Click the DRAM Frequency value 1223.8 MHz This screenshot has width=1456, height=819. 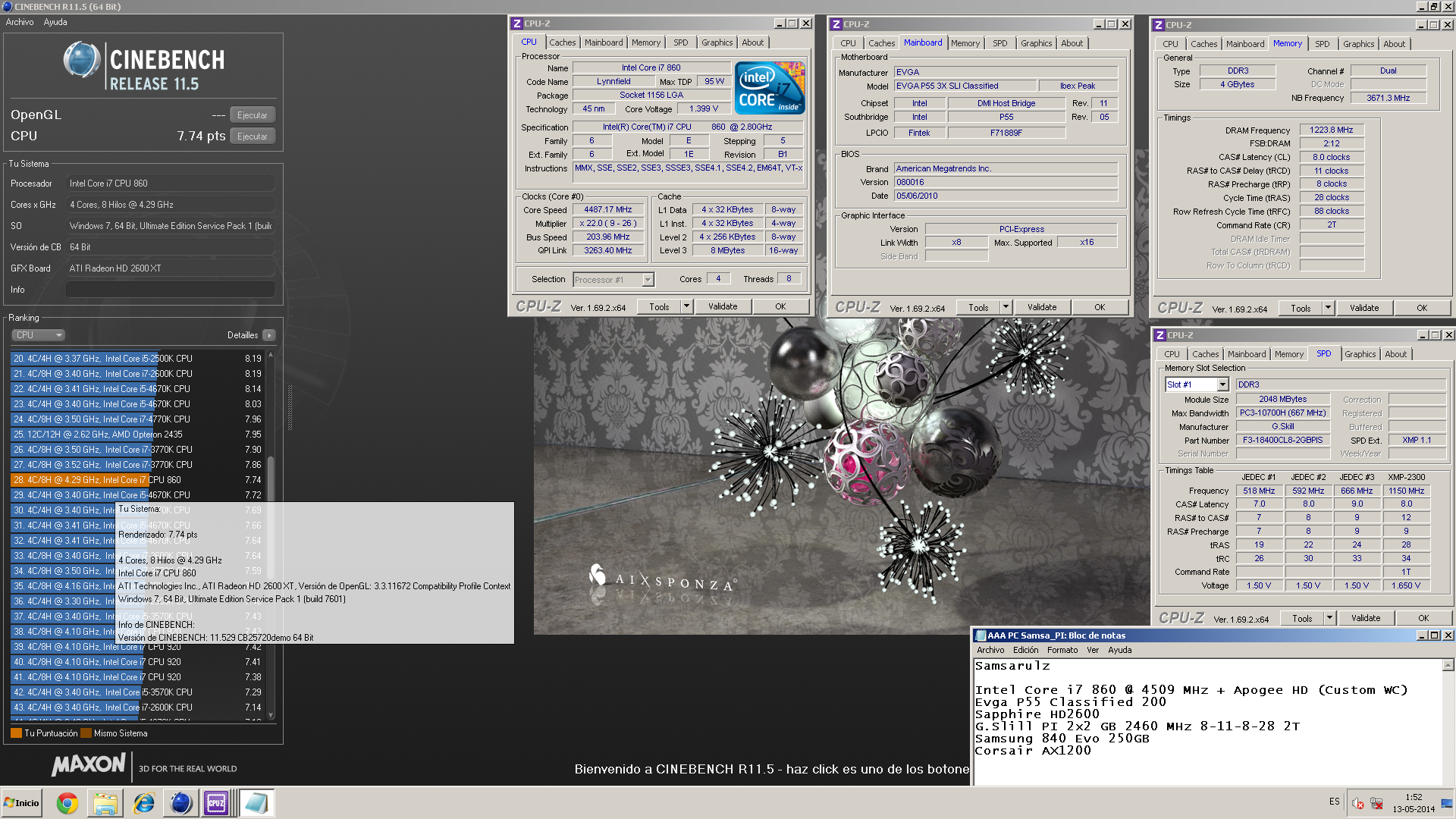1332,130
